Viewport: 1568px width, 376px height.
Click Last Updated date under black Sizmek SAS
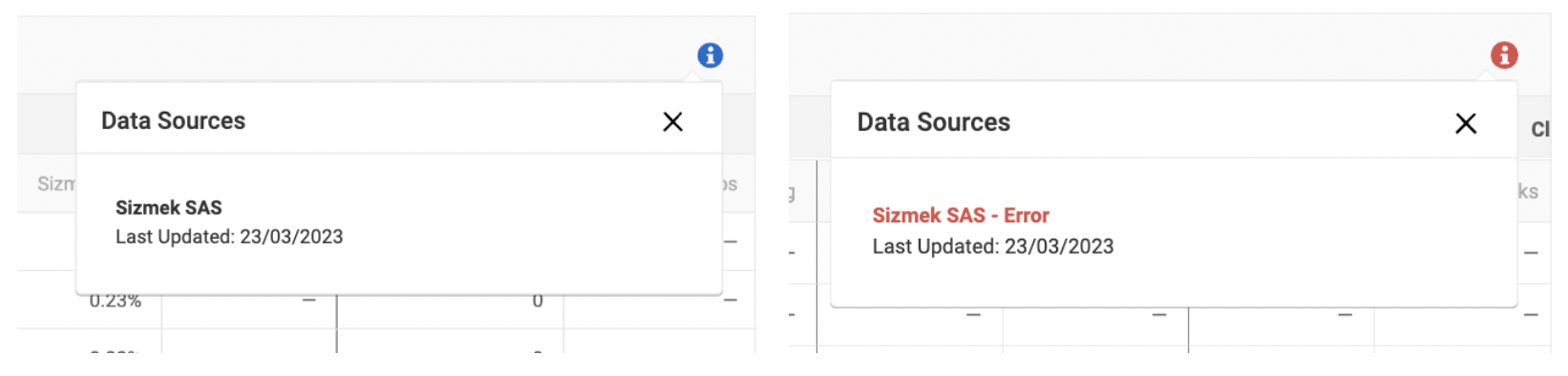click(229, 237)
